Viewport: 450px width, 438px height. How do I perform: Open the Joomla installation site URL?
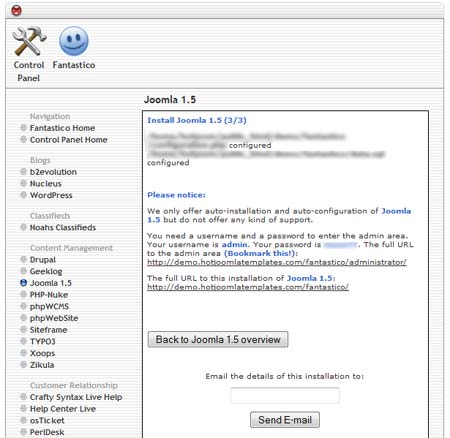[x=248, y=287]
